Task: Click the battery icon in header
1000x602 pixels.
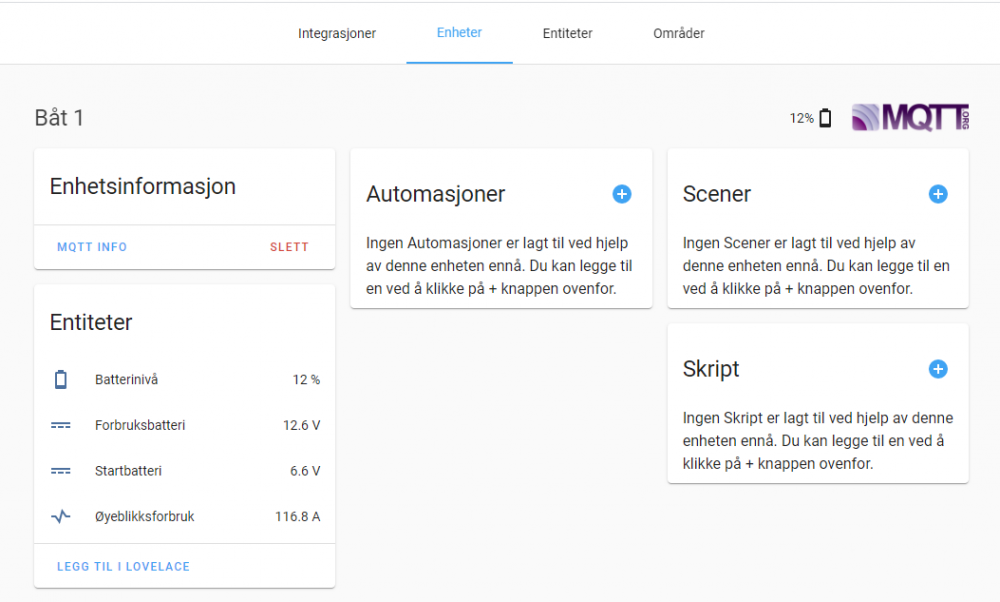Action: click(x=825, y=118)
